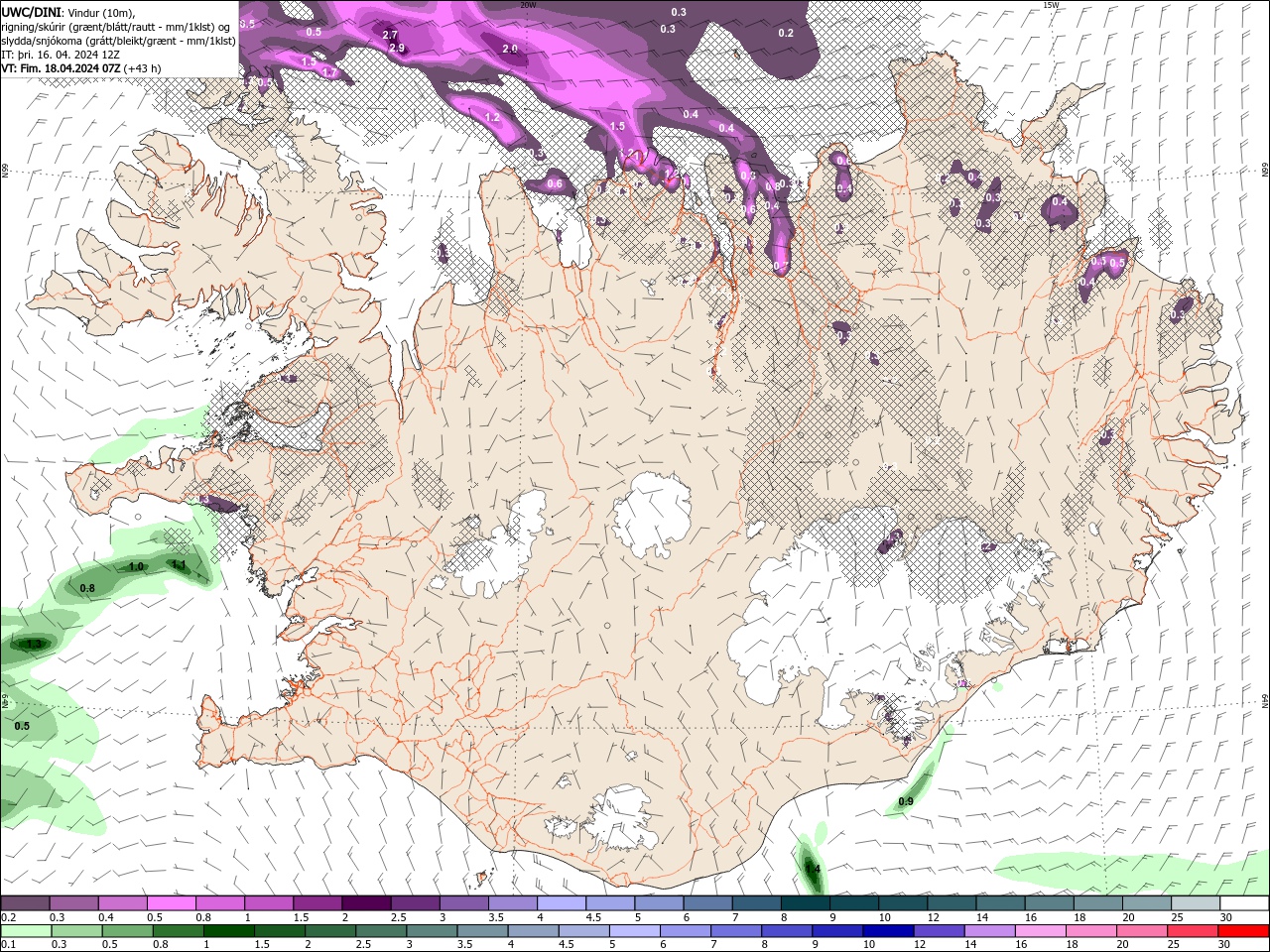Click the 0.9 rain value off the south coast

(x=906, y=801)
